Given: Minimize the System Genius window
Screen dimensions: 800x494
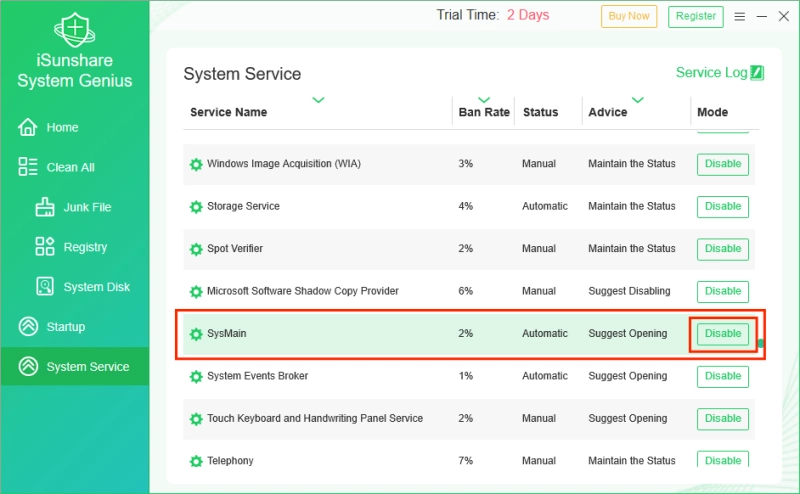Looking at the screenshot, I should [762, 17].
